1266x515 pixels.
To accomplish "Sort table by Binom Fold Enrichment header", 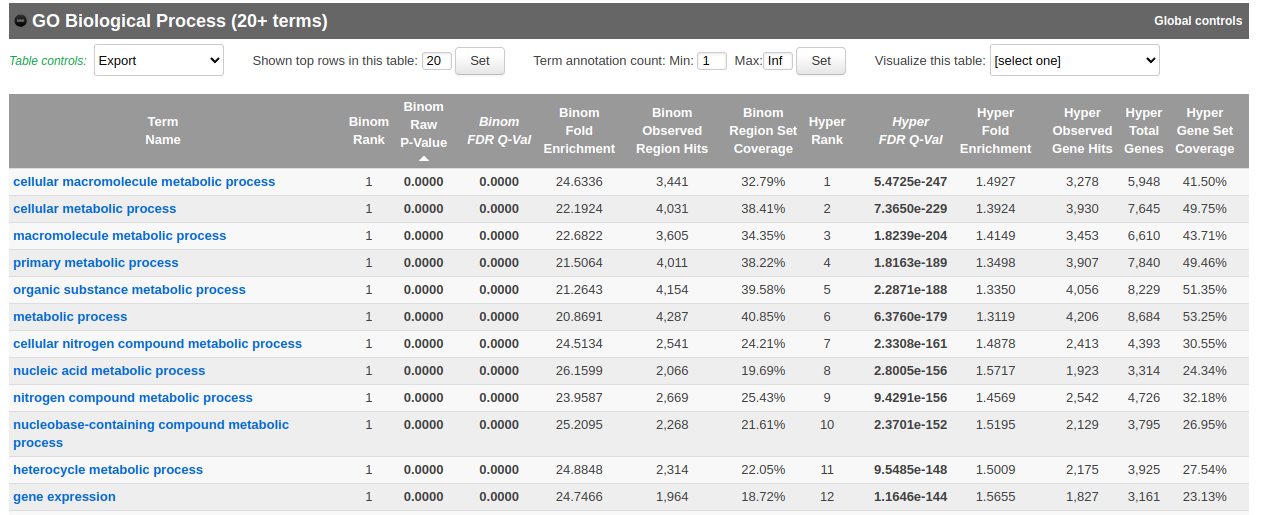I will pyautogui.click(x=579, y=131).
